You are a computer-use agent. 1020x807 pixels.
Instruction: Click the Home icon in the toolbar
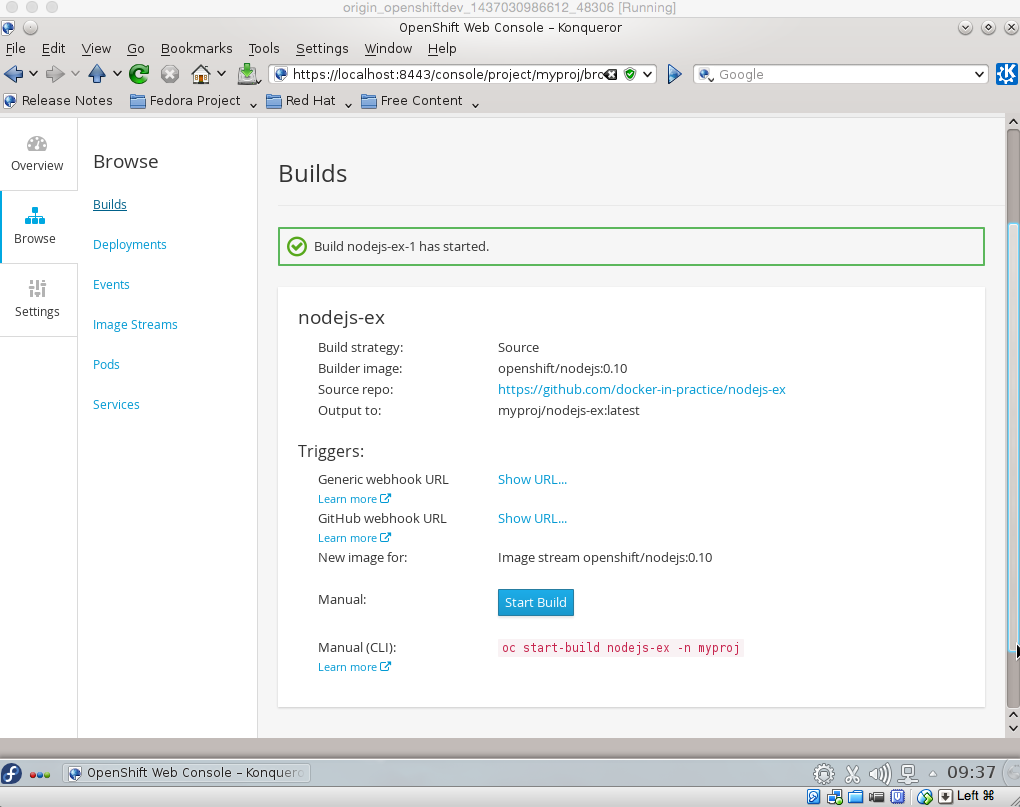point(201,74)
